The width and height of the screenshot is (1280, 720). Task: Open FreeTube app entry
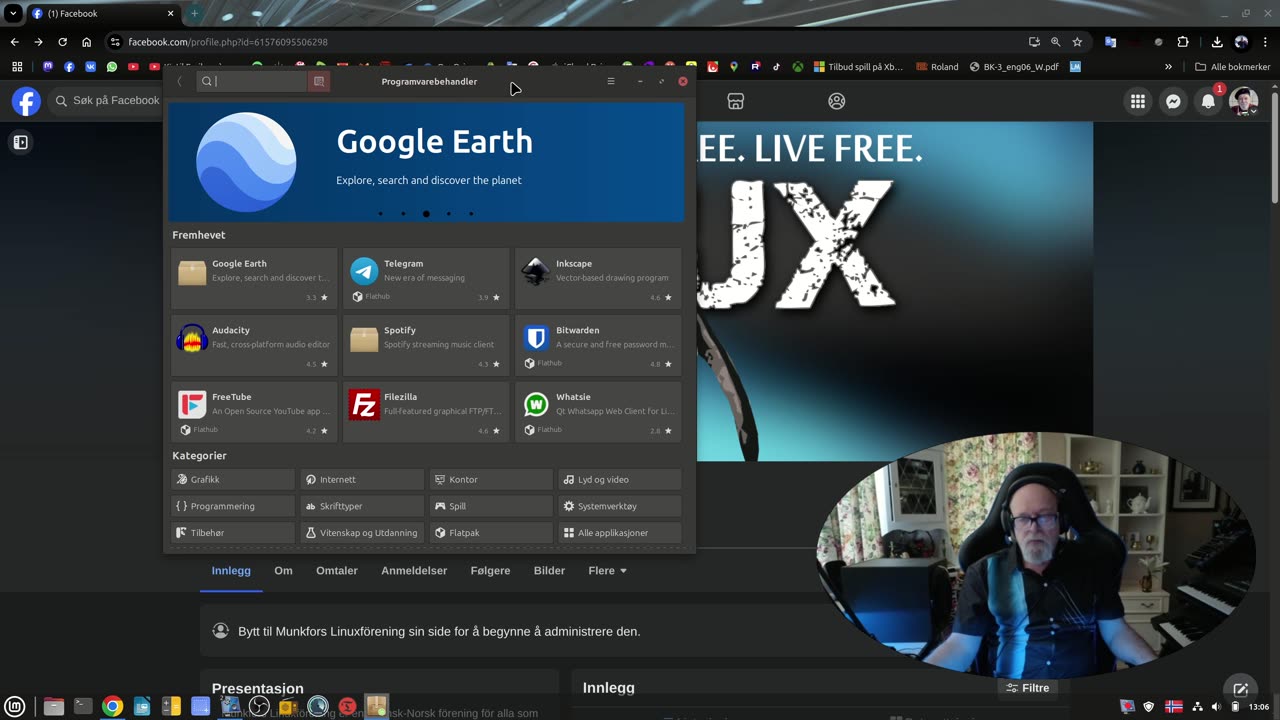254,412
